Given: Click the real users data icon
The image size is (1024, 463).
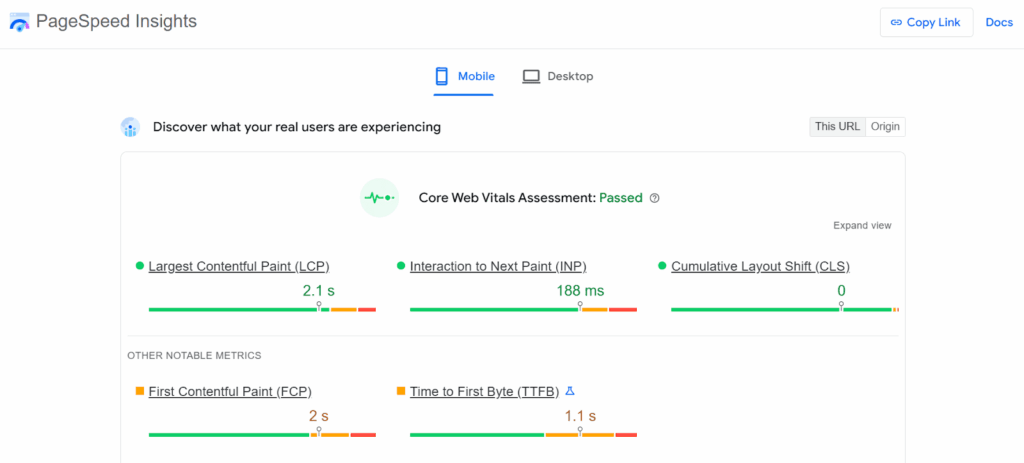Looking at the screenshot, I should point(131,127).
